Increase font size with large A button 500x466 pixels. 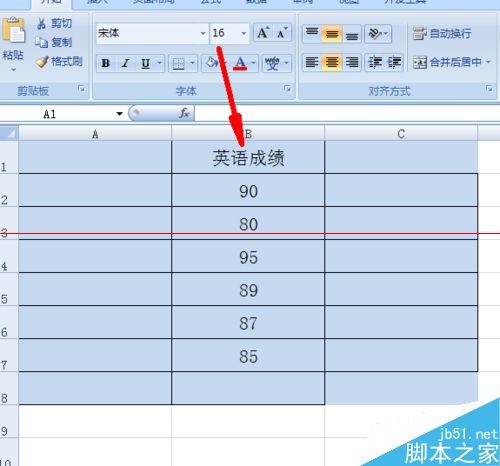coord(263,33)
